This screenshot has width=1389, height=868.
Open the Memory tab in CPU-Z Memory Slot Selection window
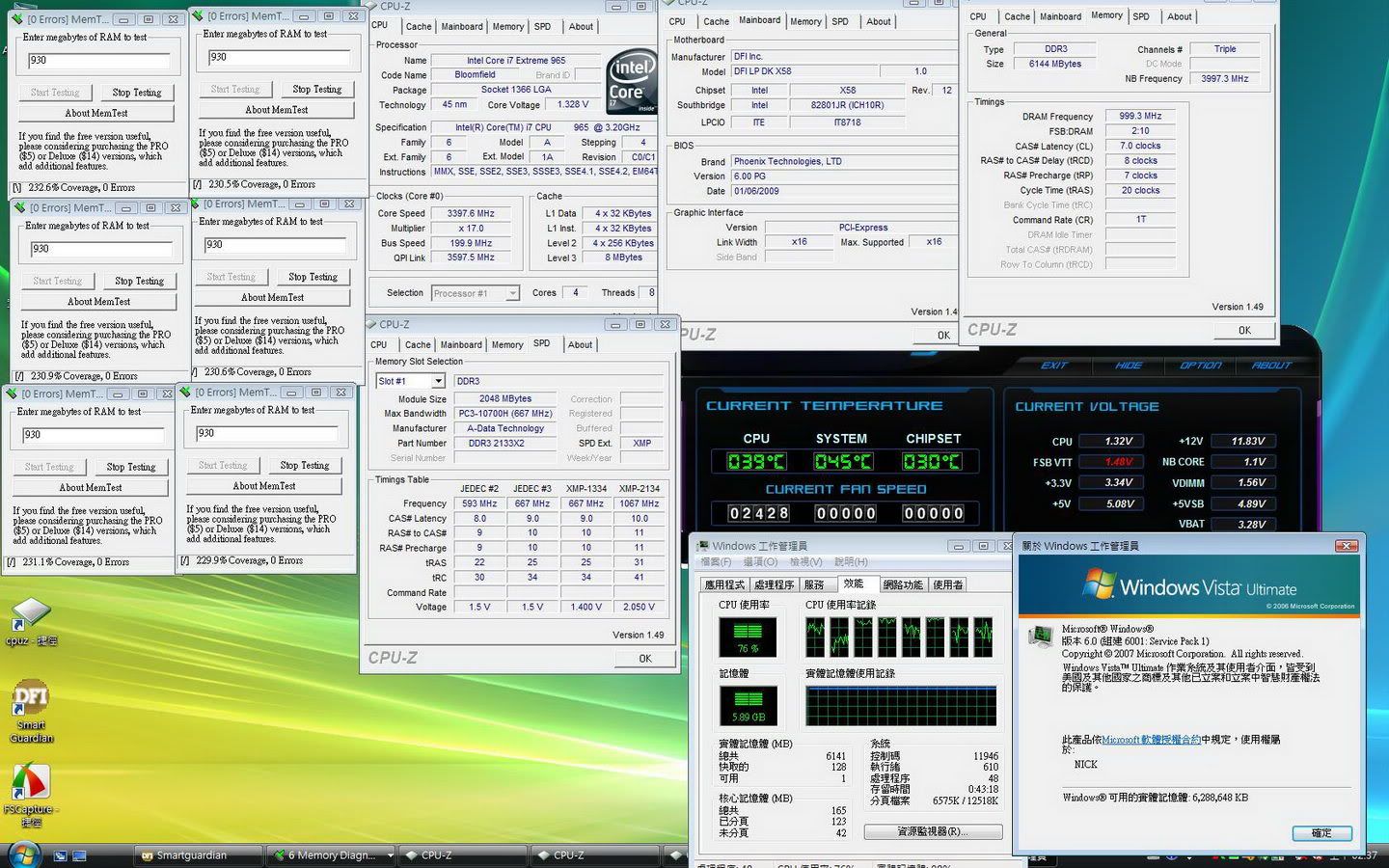pos(506,344)
